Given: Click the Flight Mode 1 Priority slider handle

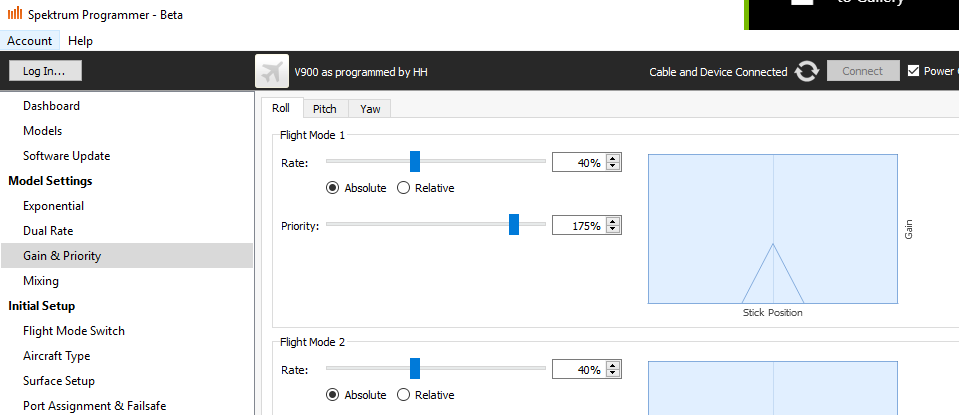Looking at the screenshot, I should point(514,225).
